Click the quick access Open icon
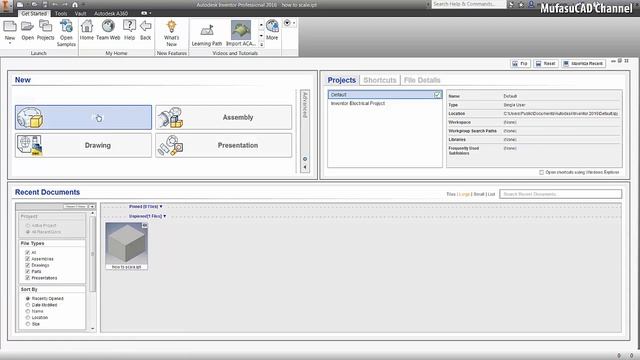Image resolution: width=640 pixels, height=360 pixels. [34, 5]
